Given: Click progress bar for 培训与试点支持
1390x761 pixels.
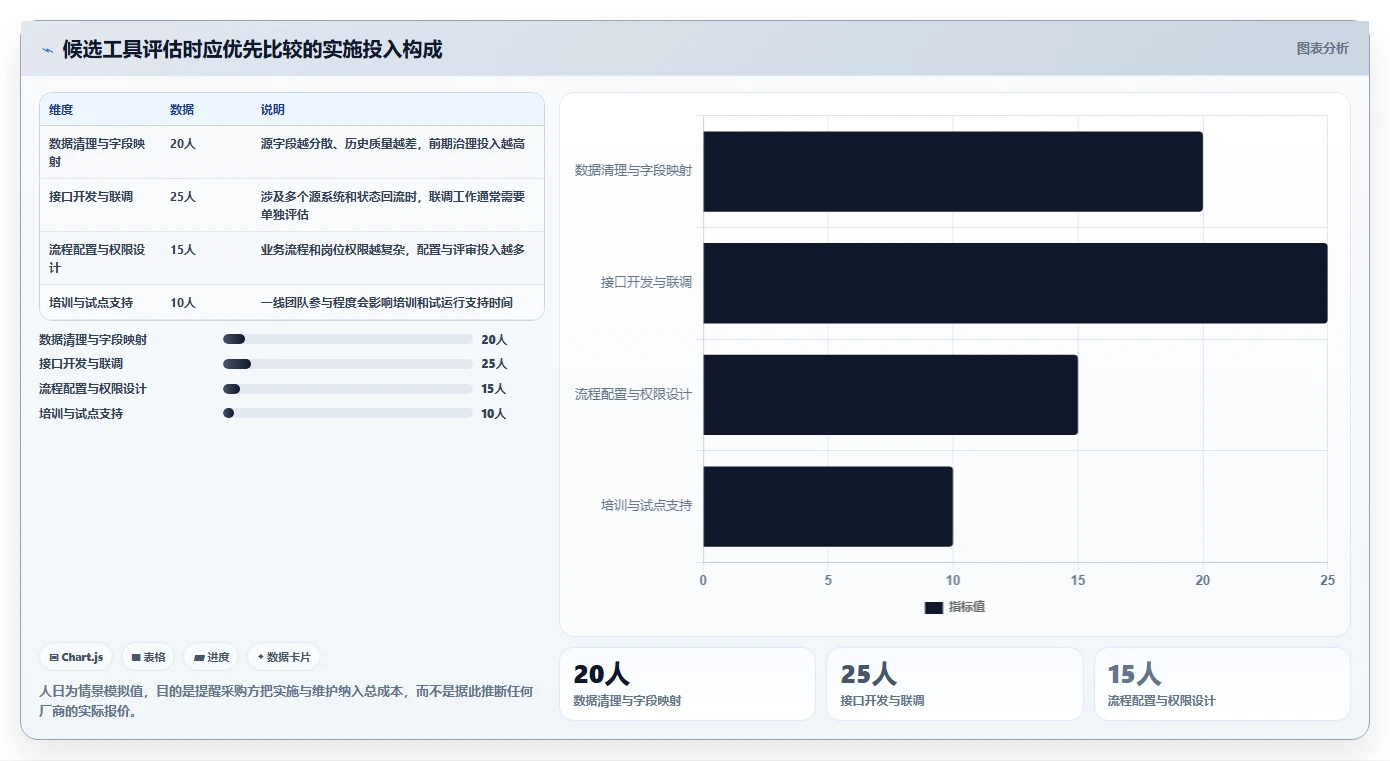Looking at the screenshot, I should click(x=348, y=413).
